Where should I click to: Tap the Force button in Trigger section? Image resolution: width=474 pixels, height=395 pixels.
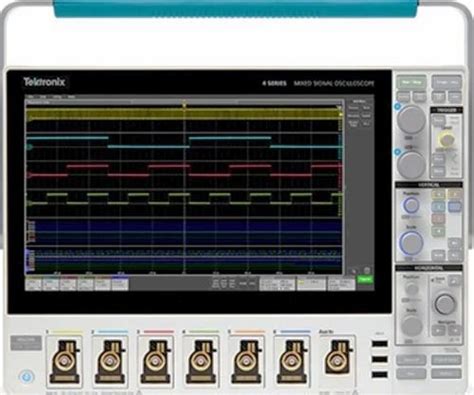439,120
